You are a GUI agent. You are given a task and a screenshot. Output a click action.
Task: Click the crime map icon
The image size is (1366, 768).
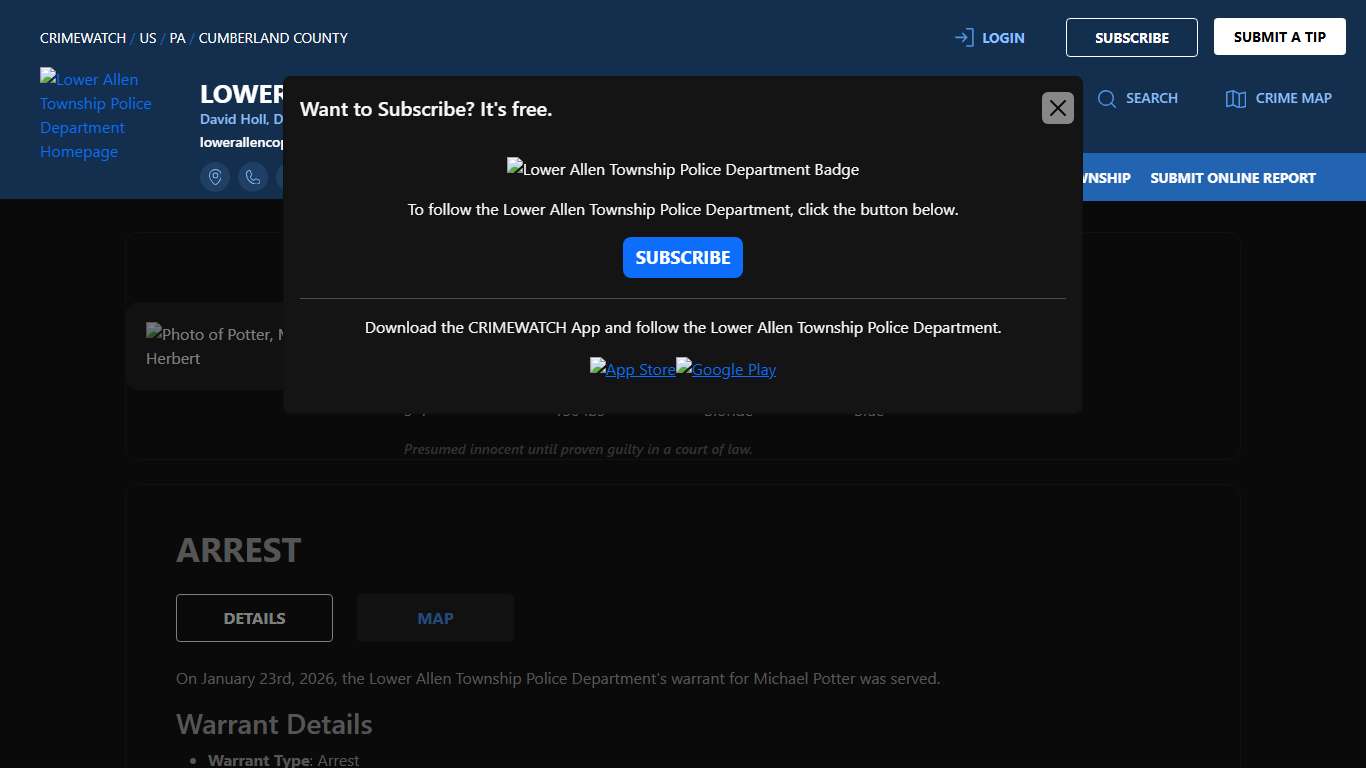(1236, 98)
